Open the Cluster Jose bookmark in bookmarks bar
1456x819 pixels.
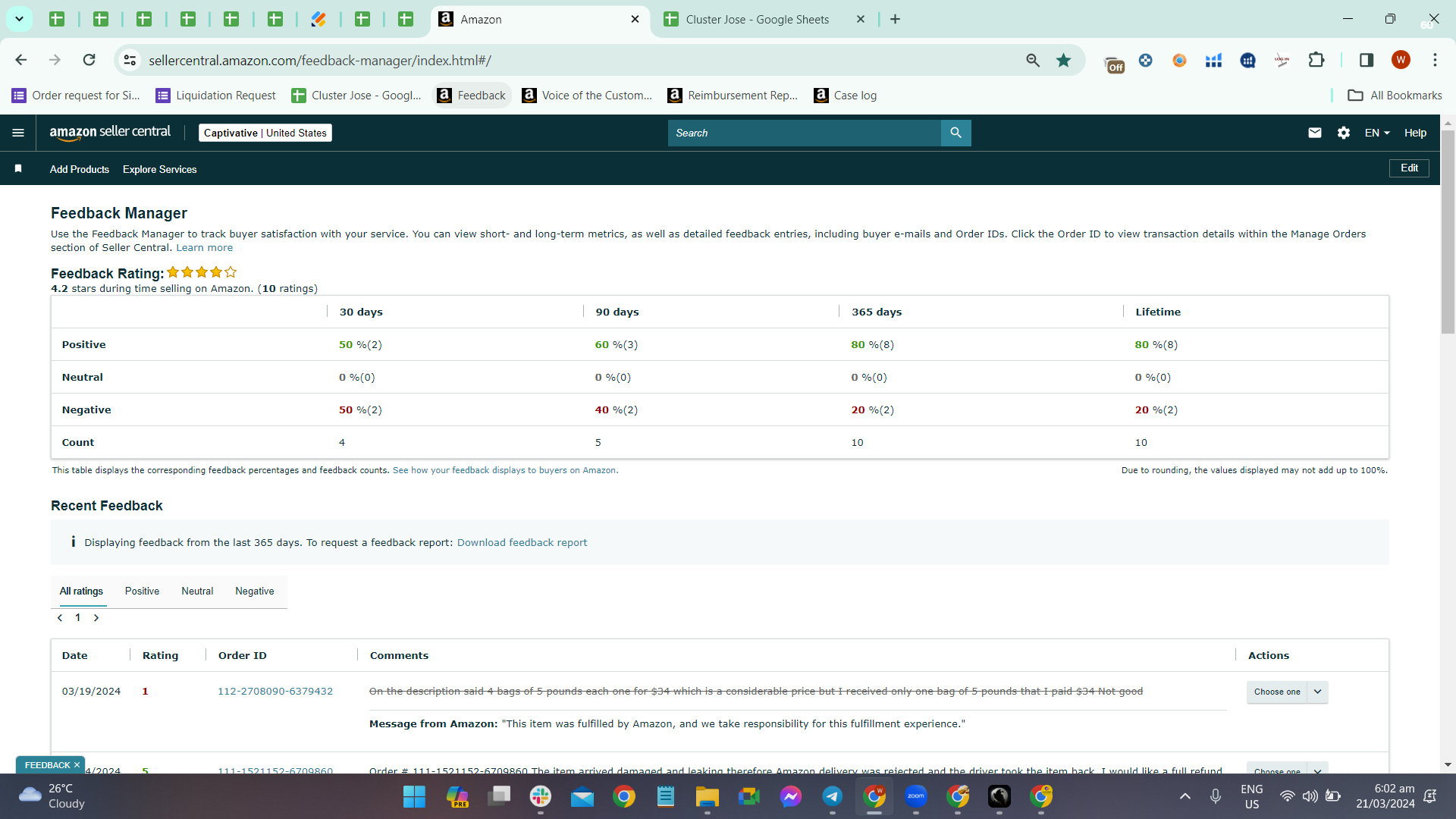[x=356, y=96]
